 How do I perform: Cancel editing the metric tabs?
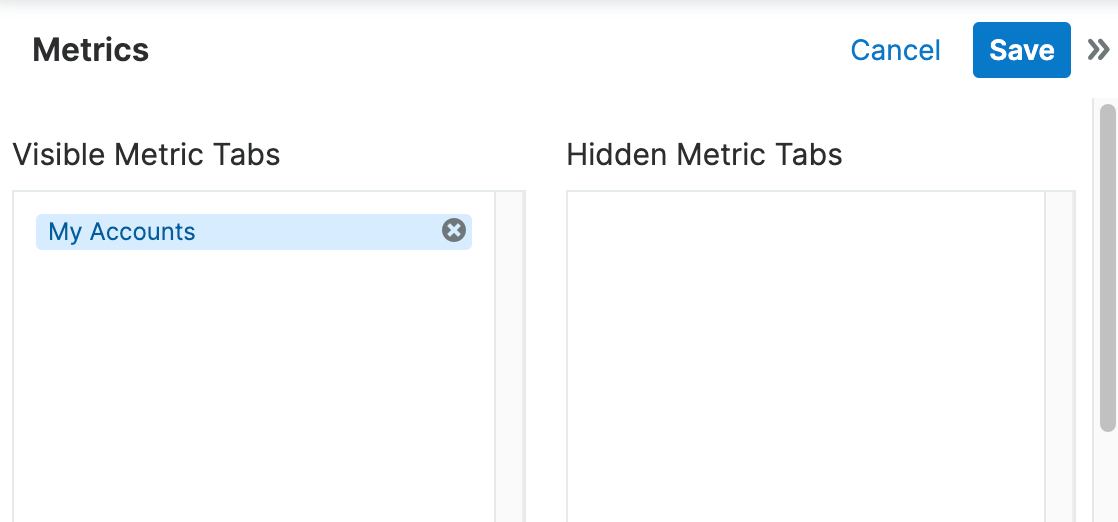[x=895, y=50]
